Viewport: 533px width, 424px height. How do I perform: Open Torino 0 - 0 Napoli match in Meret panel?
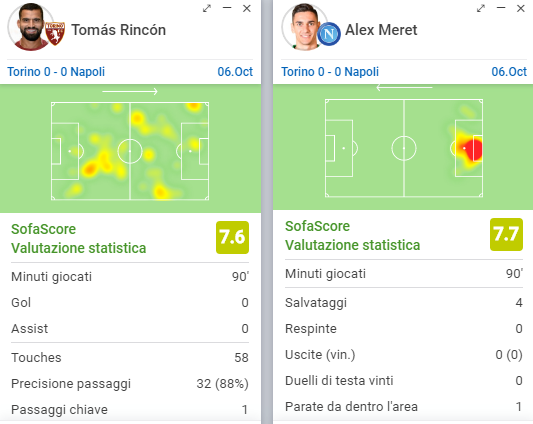(x=330, y=72)
